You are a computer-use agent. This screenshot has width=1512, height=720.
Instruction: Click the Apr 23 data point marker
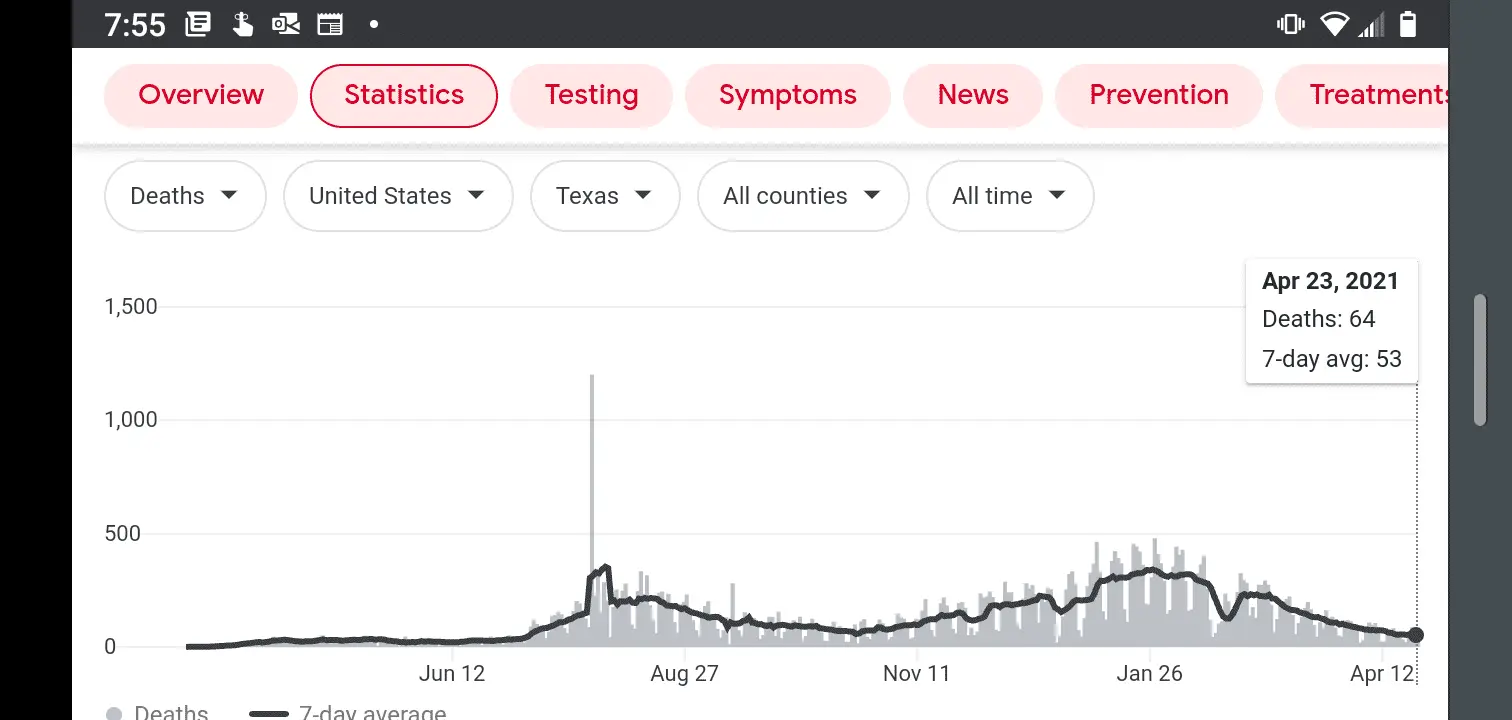1416,635
